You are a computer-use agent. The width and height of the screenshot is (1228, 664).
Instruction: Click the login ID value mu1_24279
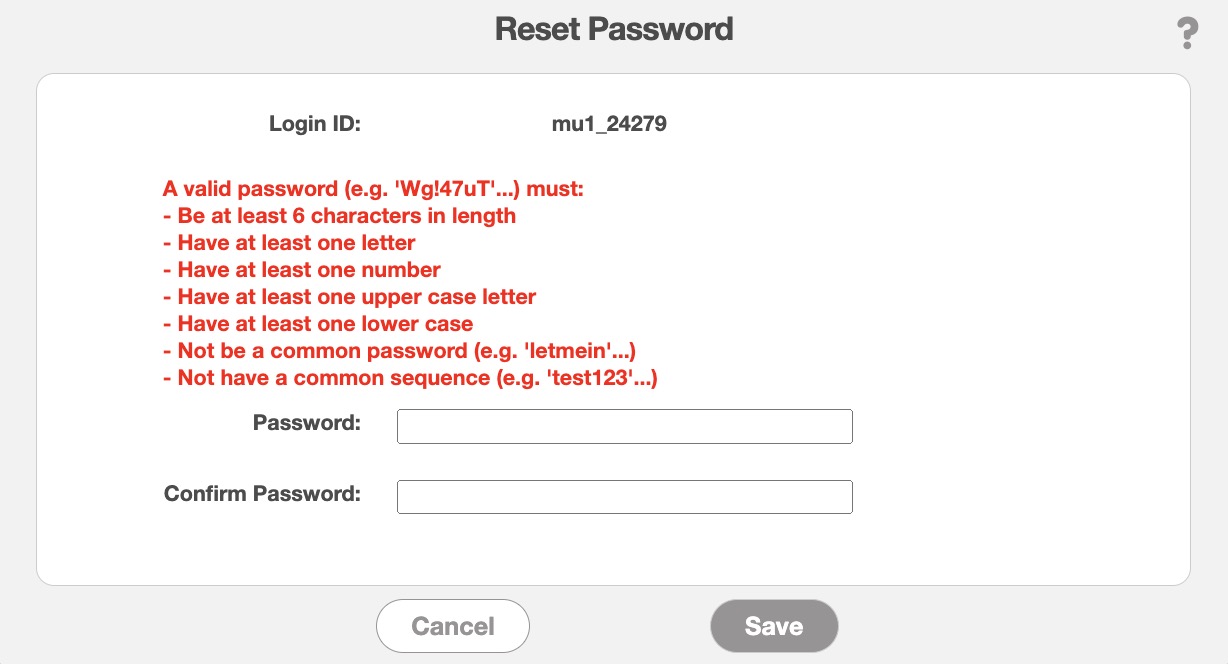(x=609, y=125)
